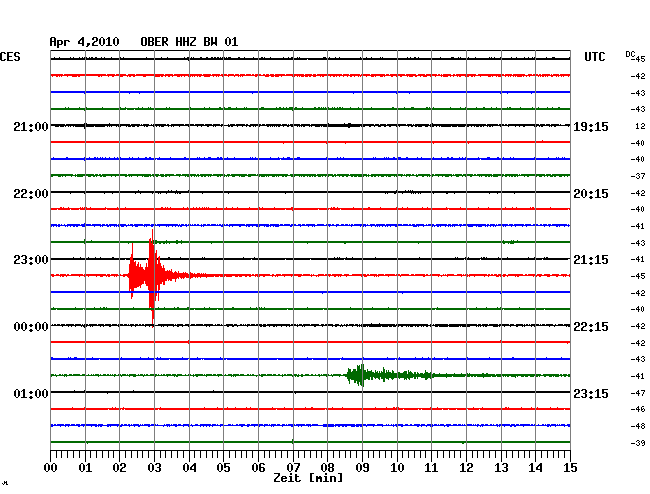Screen dimensions: 650x494
Task: Click the UTC time label '20:15'
Action: pos(591,194)
